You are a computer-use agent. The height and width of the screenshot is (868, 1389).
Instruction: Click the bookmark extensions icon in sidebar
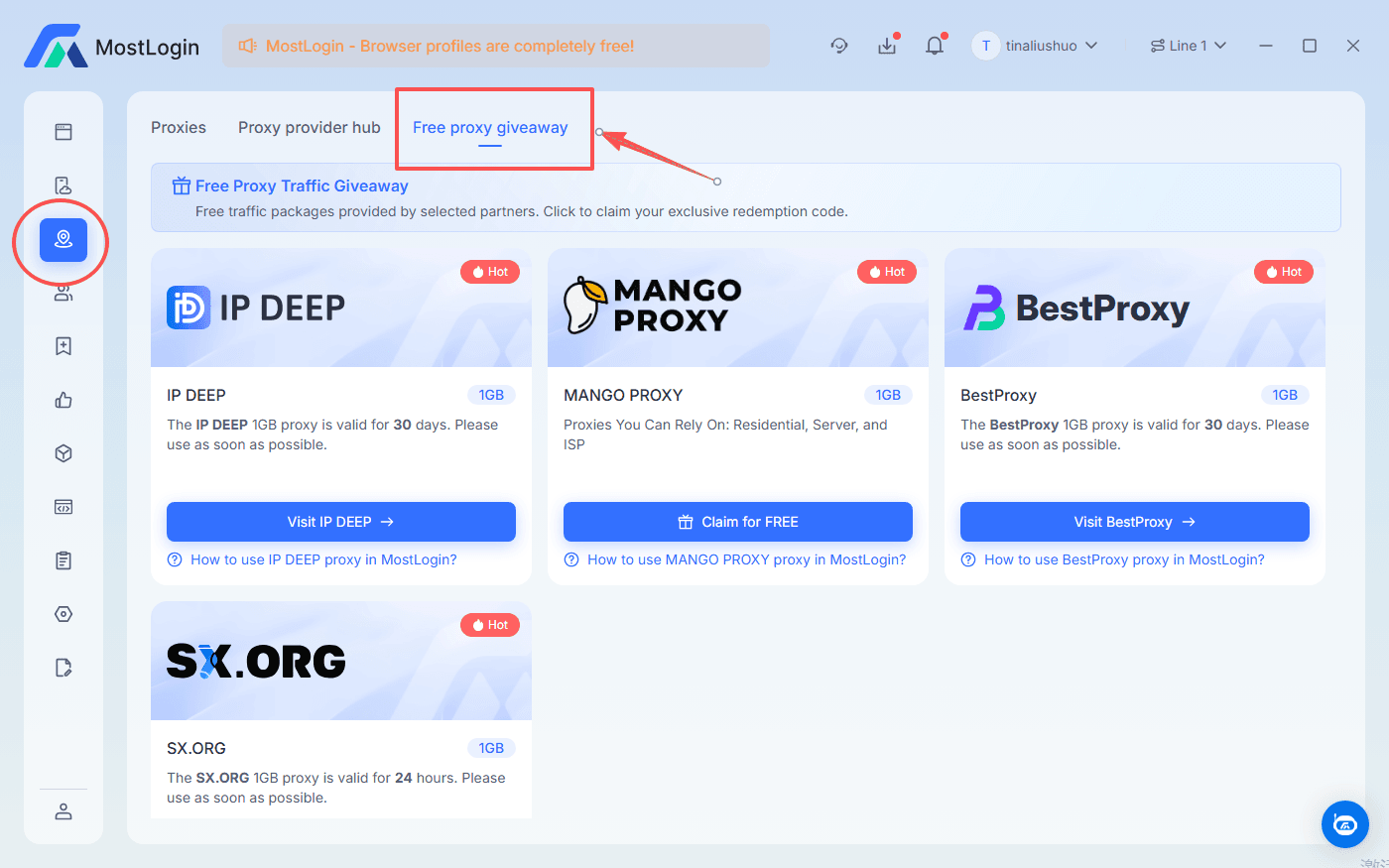tap(63, 345)
